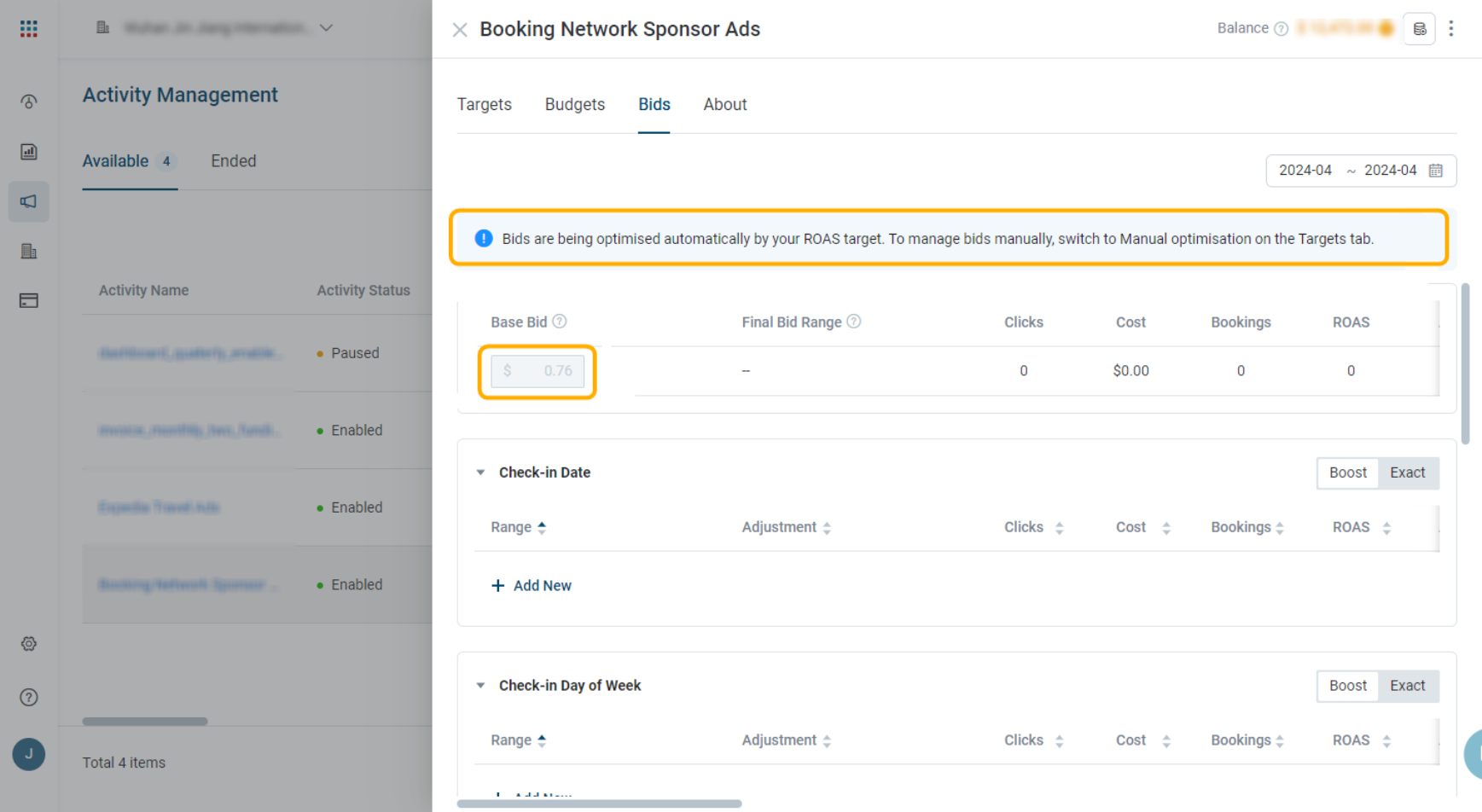Image resolution: width=1482 pixels, height=812 pixels.
Task: Switch to the About tab
Action: coord(725,104)
